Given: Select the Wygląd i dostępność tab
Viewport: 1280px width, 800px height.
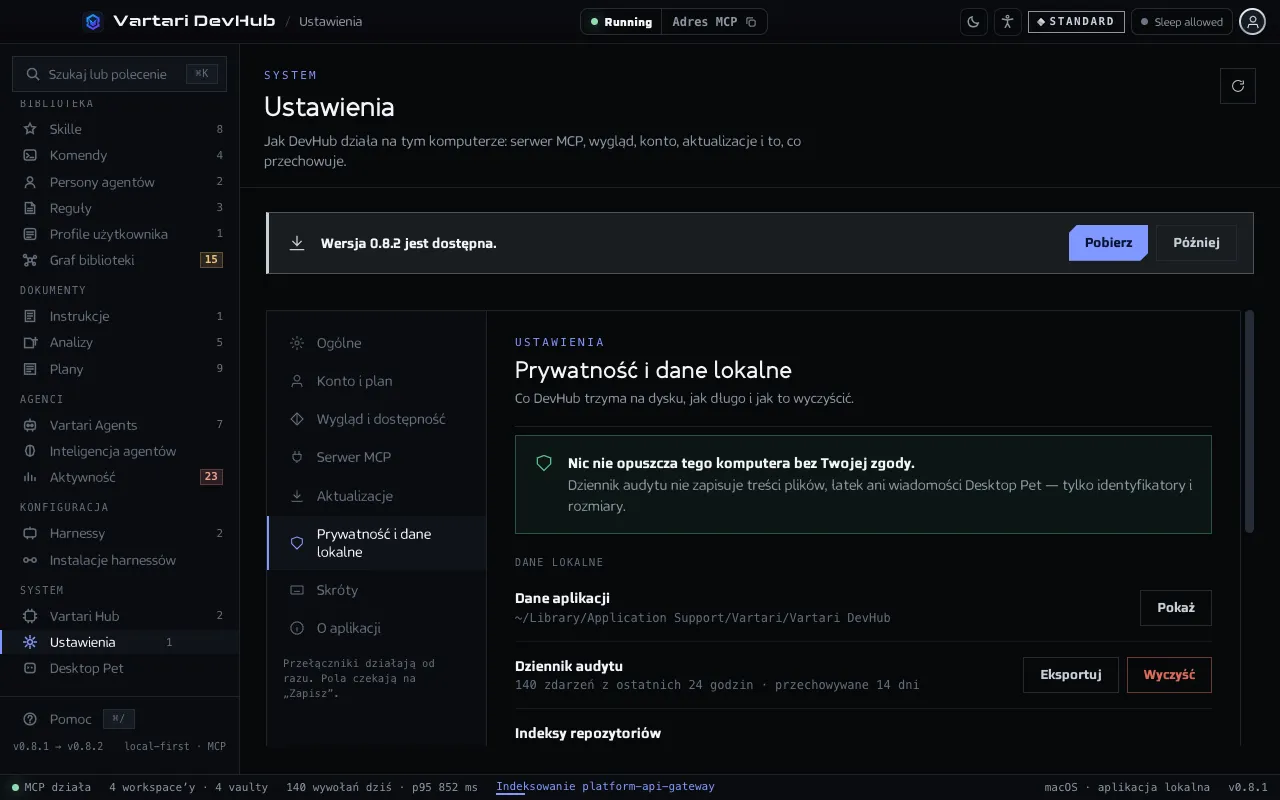Looking at the screenshot, I should 376,419.
